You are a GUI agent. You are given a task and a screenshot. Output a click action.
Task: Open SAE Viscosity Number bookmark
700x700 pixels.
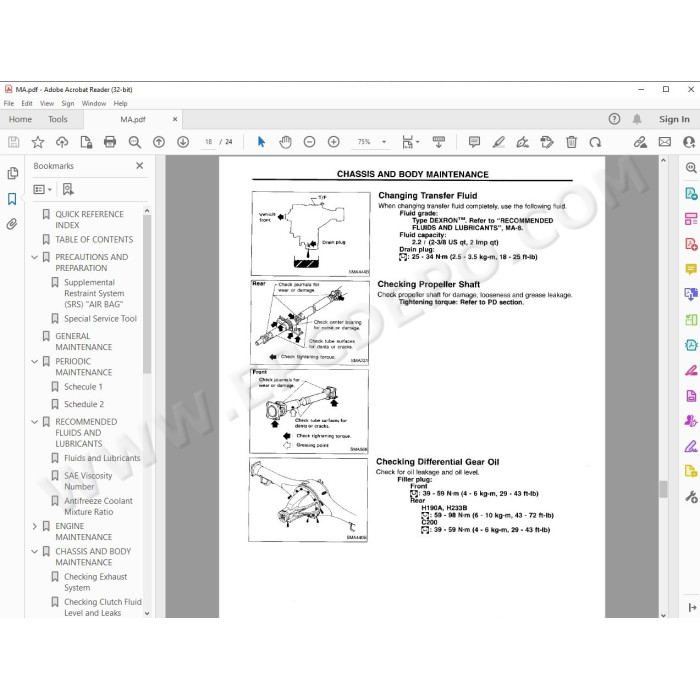88,481
